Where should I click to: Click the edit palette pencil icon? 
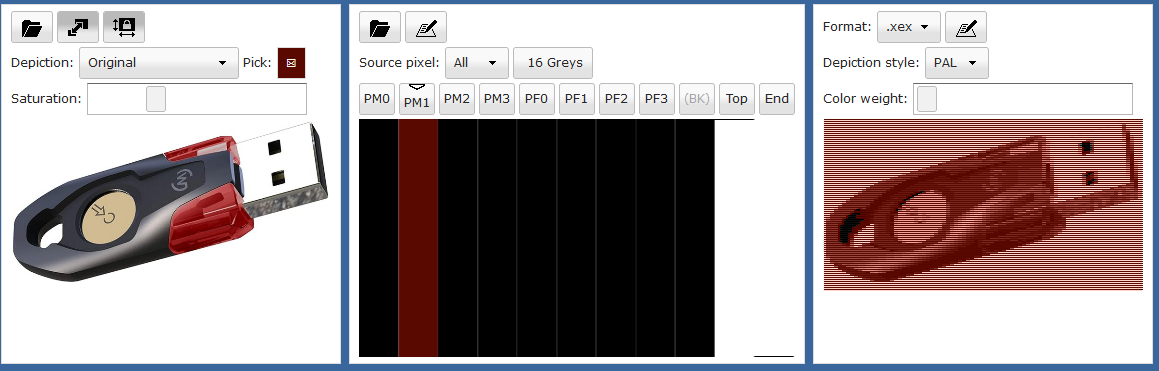coord(426,27)
